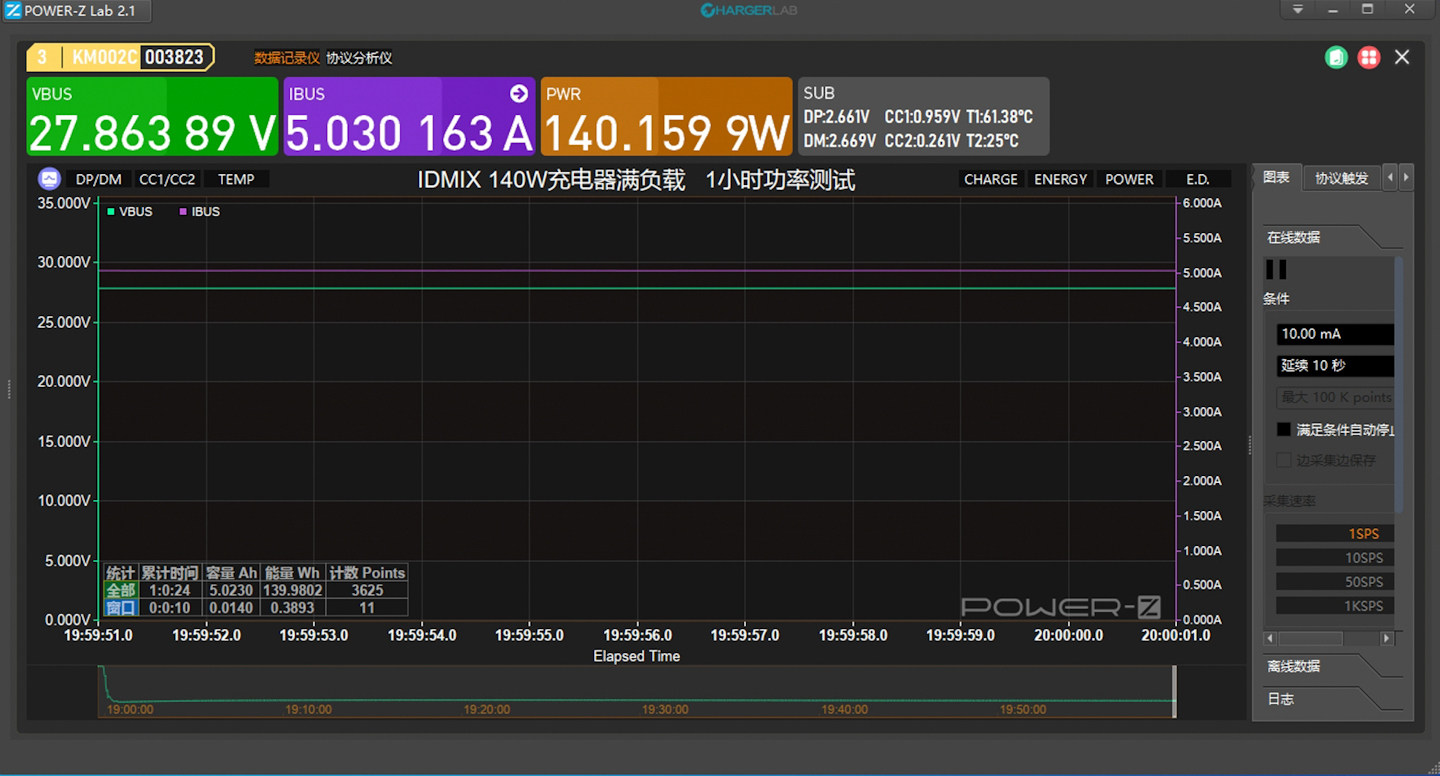Click the gray SUB readout tile
The height and width of the screenshot is (776, 1440).
924,116
